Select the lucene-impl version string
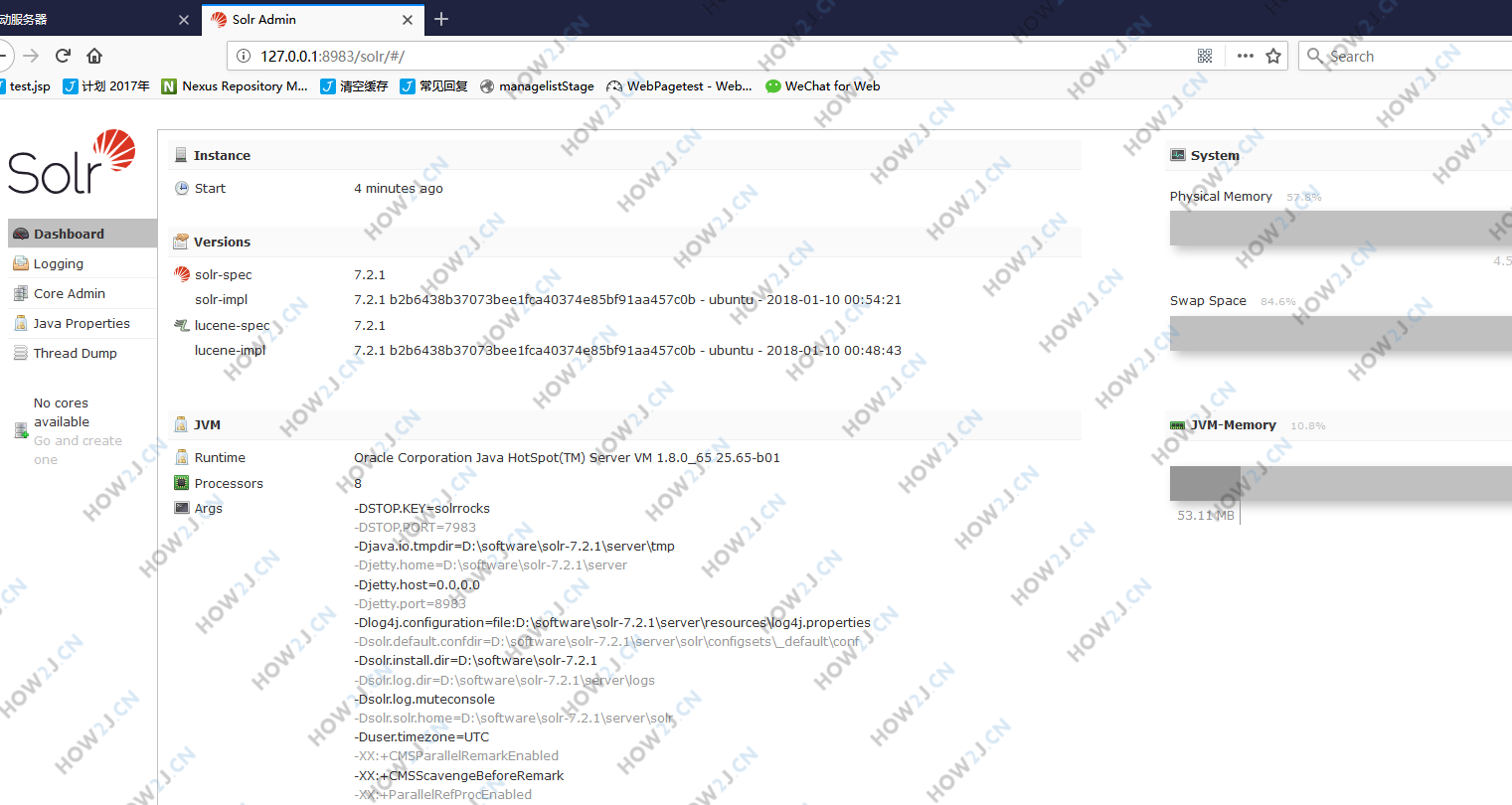Image resolution: width=1512 pixels, height=805 pixels. pos(627,350)
